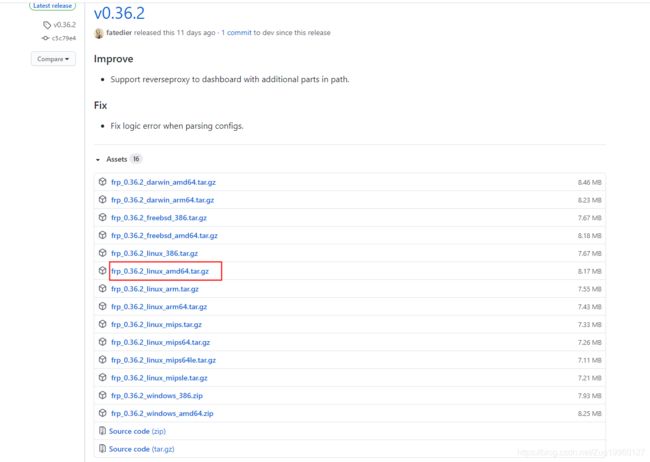Download frp_0.36.2_darwin_amd64.tar.gz
The height and width of the screenshot is (462, 650).
point(163,182)
